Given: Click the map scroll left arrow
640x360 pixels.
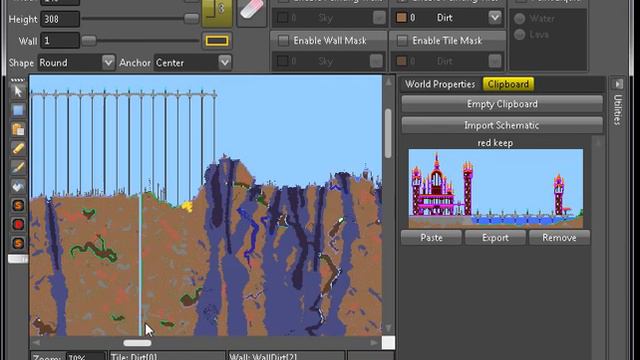Looking at the screenshot, I should tap(36, 343).
